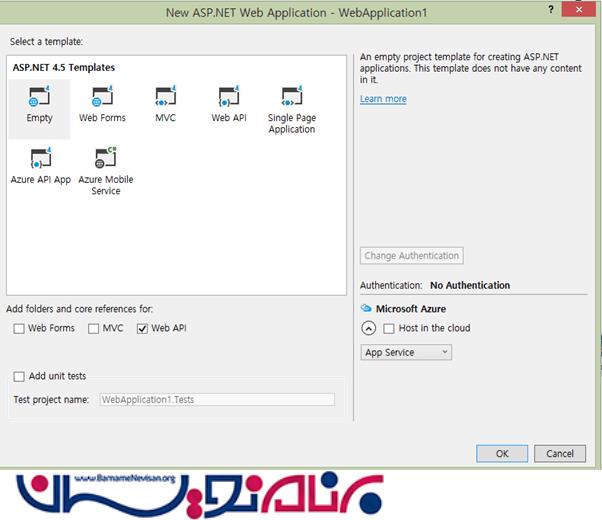Collapse the Microsoft Azure section chevron

pos(369,328)
